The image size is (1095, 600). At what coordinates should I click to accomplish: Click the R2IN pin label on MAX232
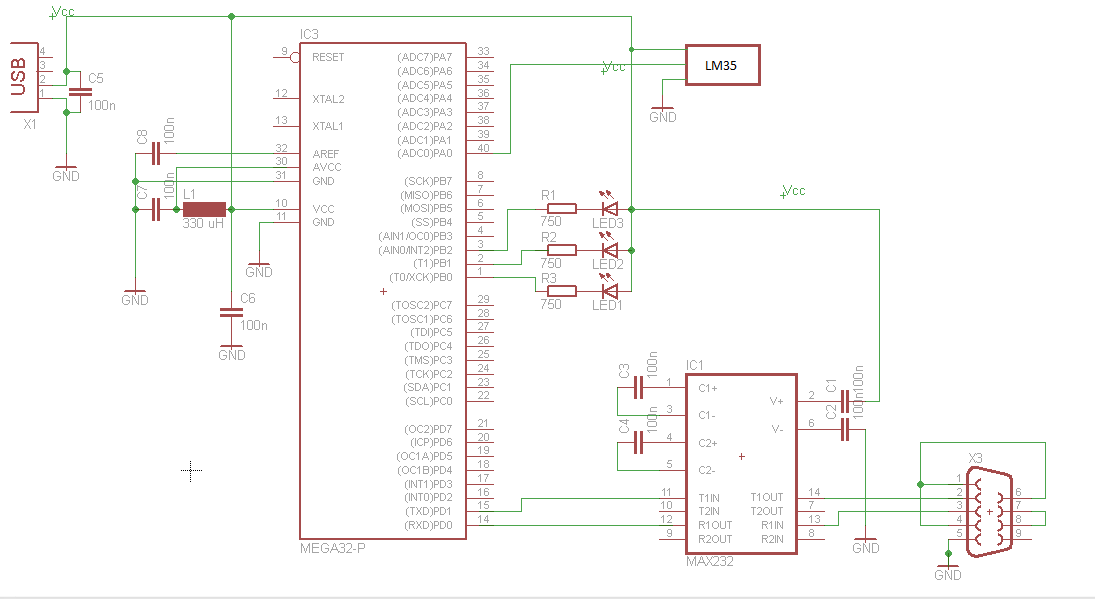(772, 539)
